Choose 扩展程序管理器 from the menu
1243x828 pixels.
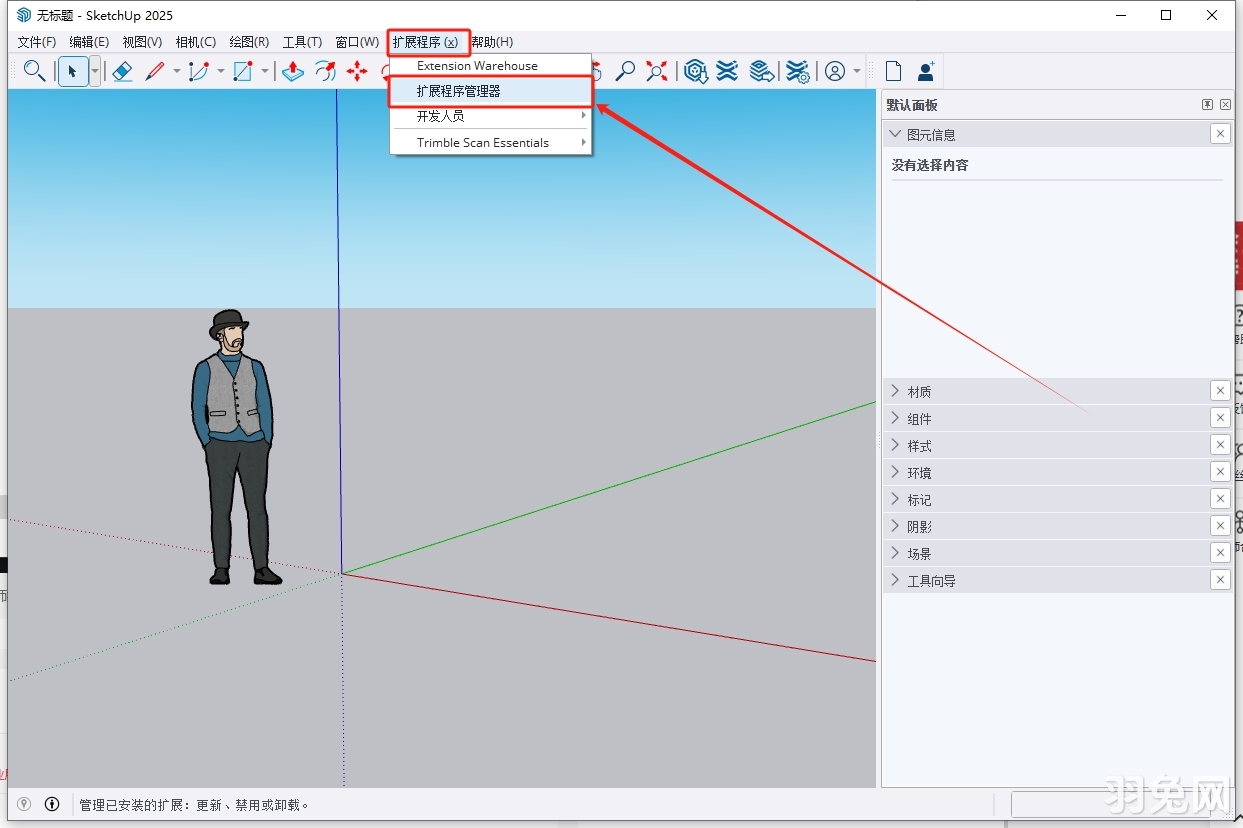458,91
